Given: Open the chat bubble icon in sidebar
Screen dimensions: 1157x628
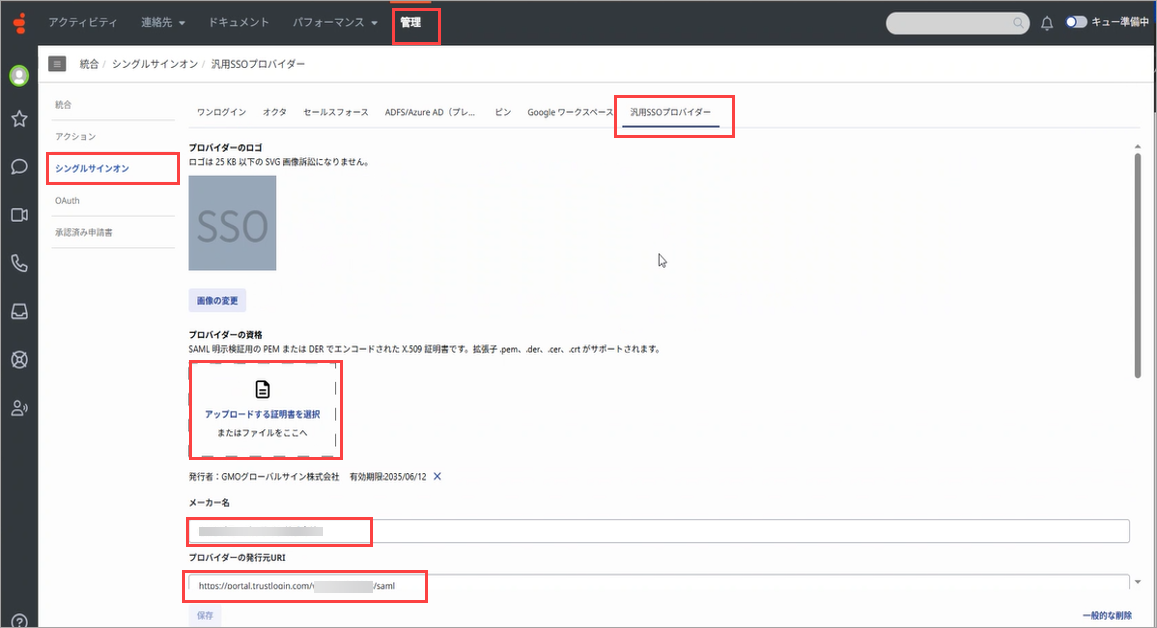Looking at the screenshot, I should (19, 167).
